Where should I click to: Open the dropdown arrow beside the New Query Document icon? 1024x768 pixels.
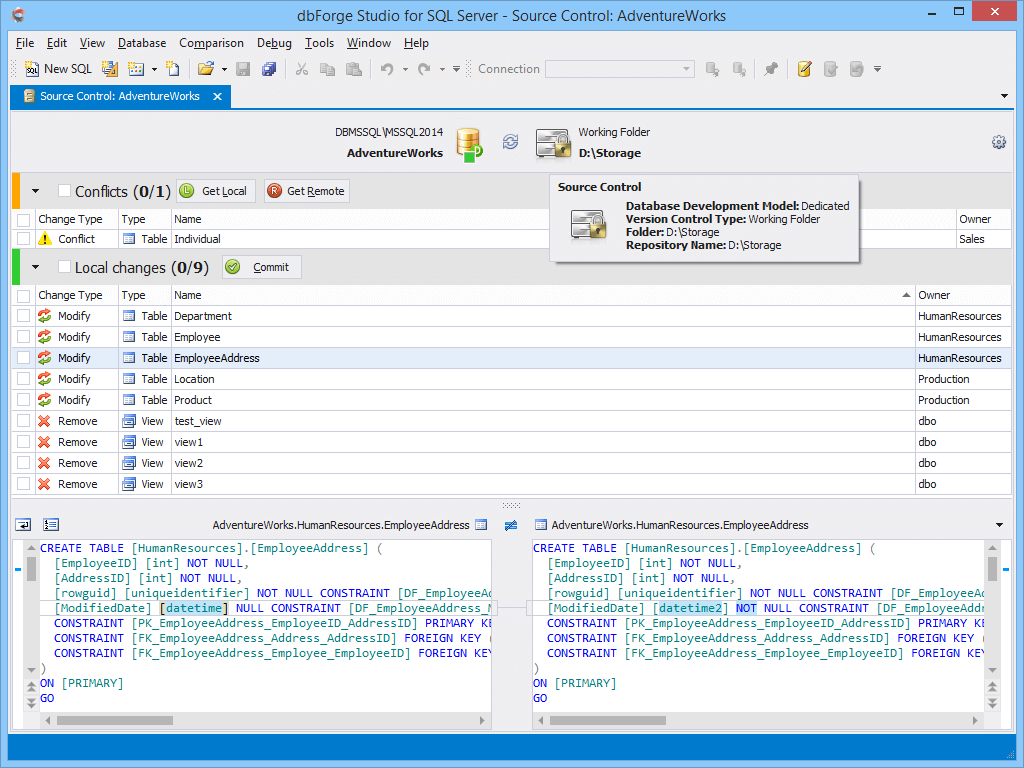click(x=154, y=69)
